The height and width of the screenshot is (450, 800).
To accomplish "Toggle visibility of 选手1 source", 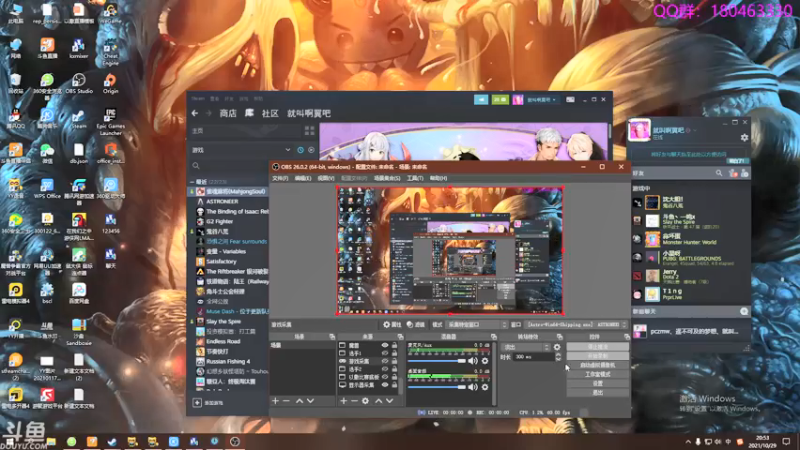I will click(385, 353).
